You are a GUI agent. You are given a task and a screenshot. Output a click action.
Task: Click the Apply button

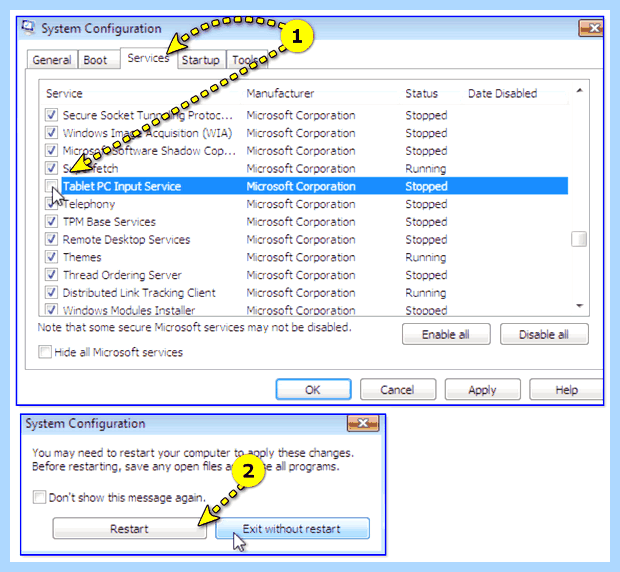pos(482,390)
